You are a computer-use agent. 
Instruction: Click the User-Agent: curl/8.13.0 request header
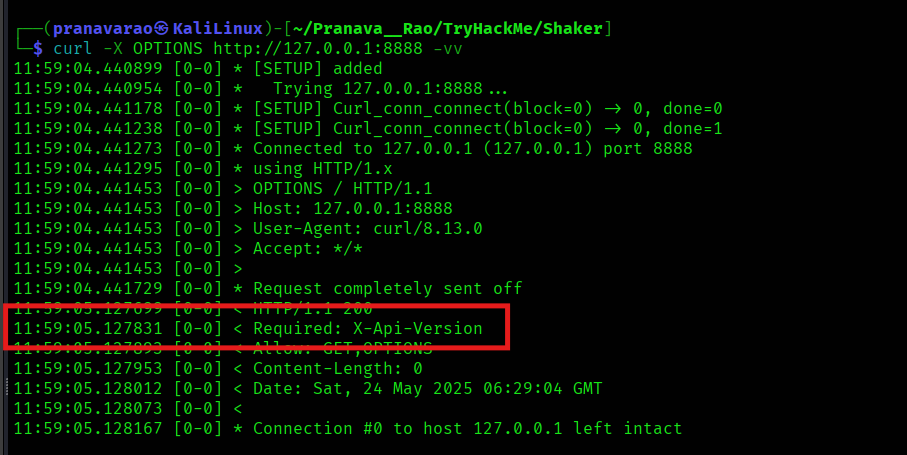click(368, 228)
